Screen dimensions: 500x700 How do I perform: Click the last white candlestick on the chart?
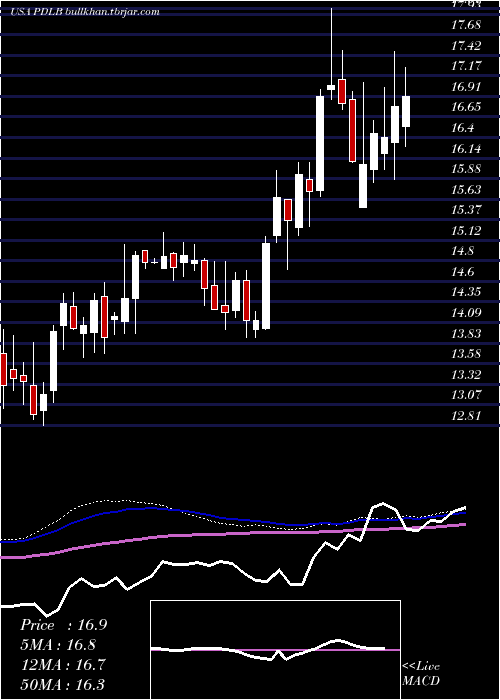(x=406, y=112)
